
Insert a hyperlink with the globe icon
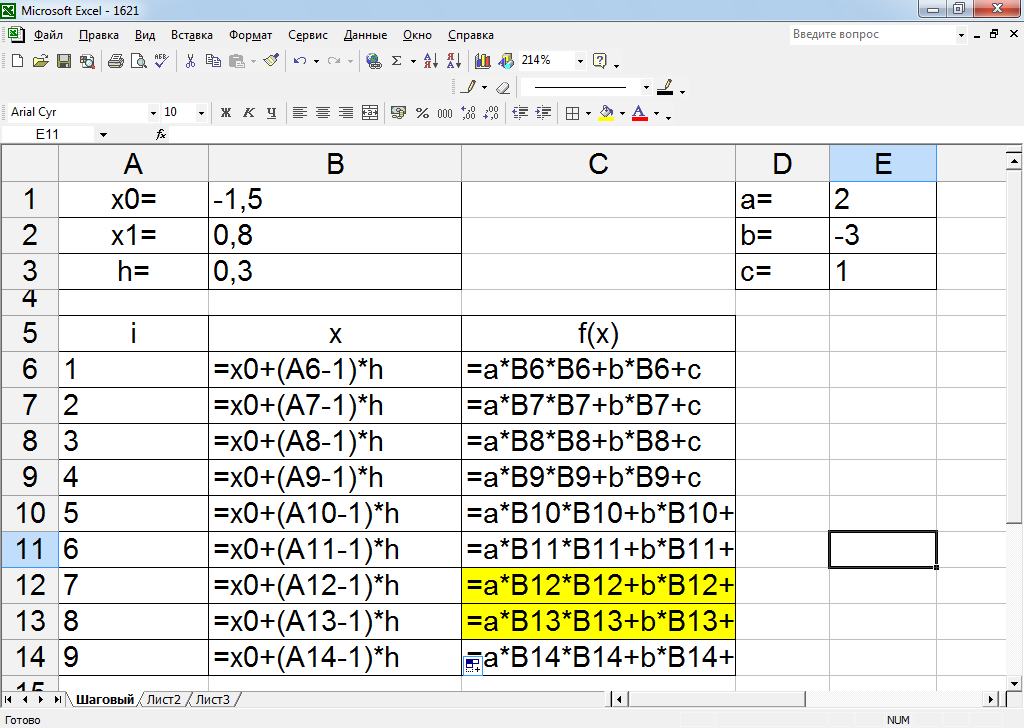click(374, 61)
